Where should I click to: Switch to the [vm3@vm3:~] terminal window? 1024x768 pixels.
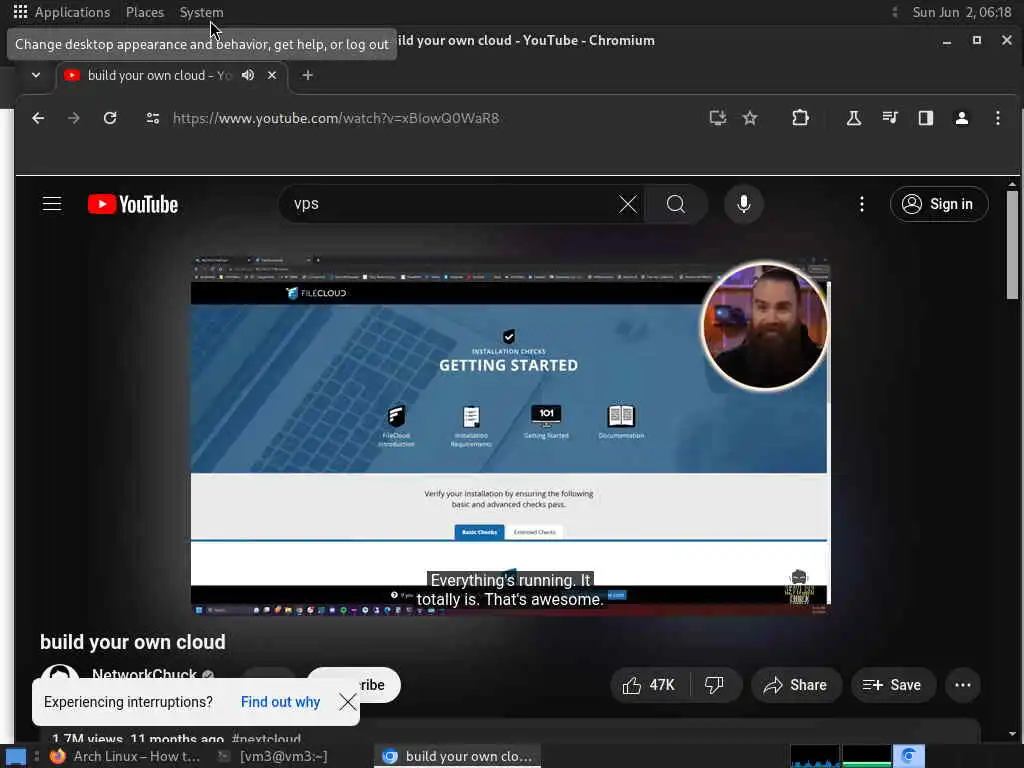272,756
